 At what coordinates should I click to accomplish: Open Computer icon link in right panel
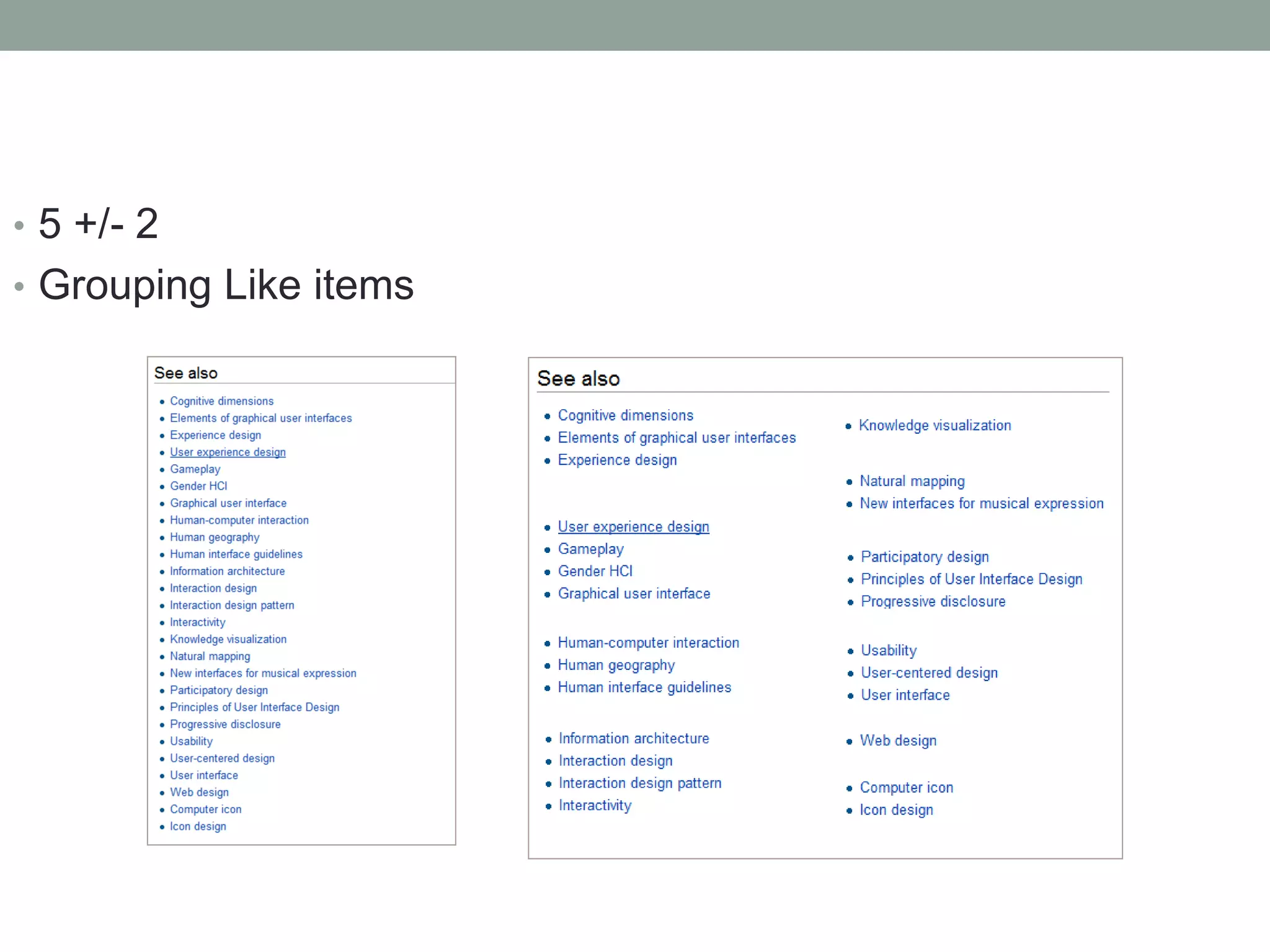coord(906,788)
